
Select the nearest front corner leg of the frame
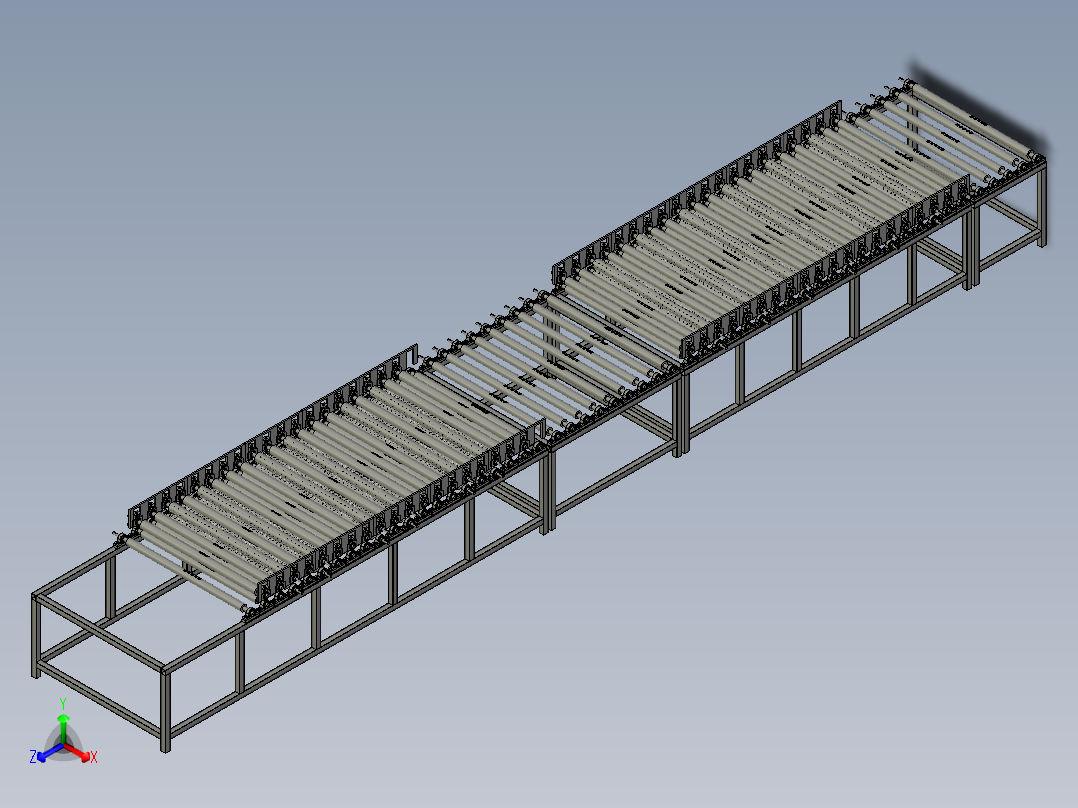(165, 709)
